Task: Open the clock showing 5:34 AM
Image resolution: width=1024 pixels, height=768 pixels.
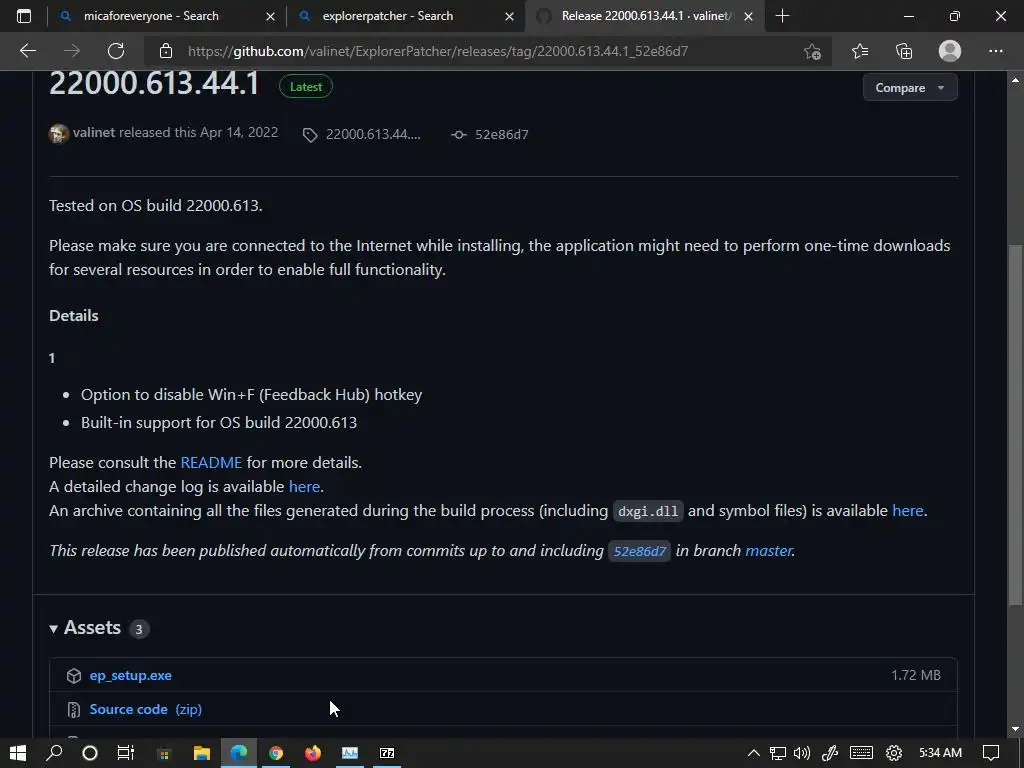Action: click(x=940, y=753)
